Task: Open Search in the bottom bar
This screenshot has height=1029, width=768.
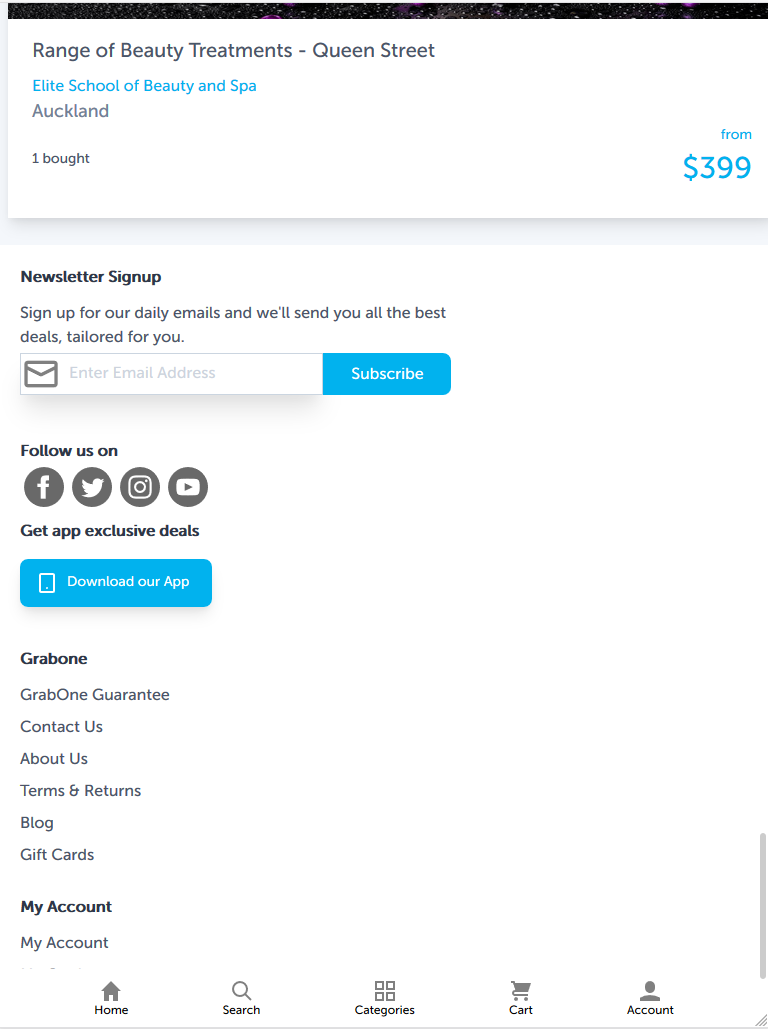Action: [241, 998]
